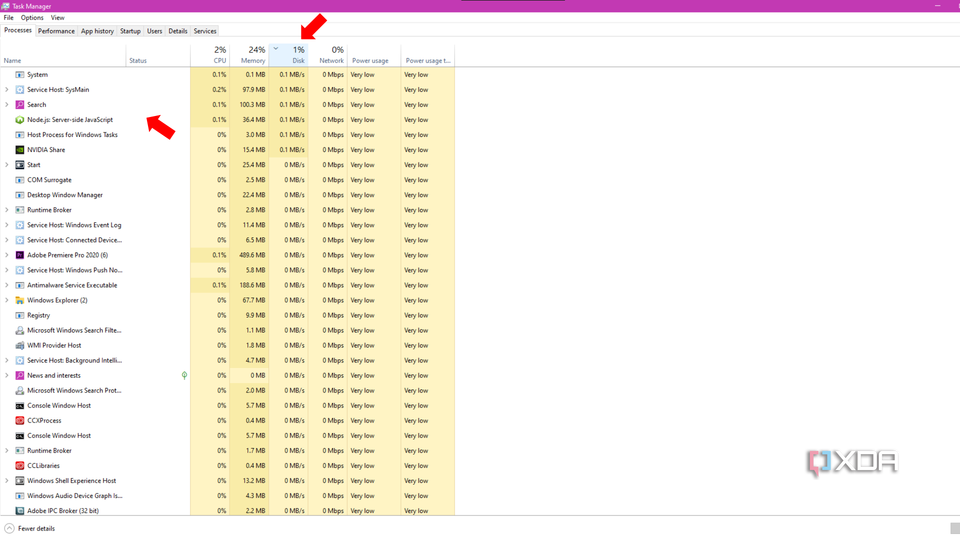Expand the Service Host: SysMain row
The height and width of the screenshot is (540, 960).
pos(7,89)
